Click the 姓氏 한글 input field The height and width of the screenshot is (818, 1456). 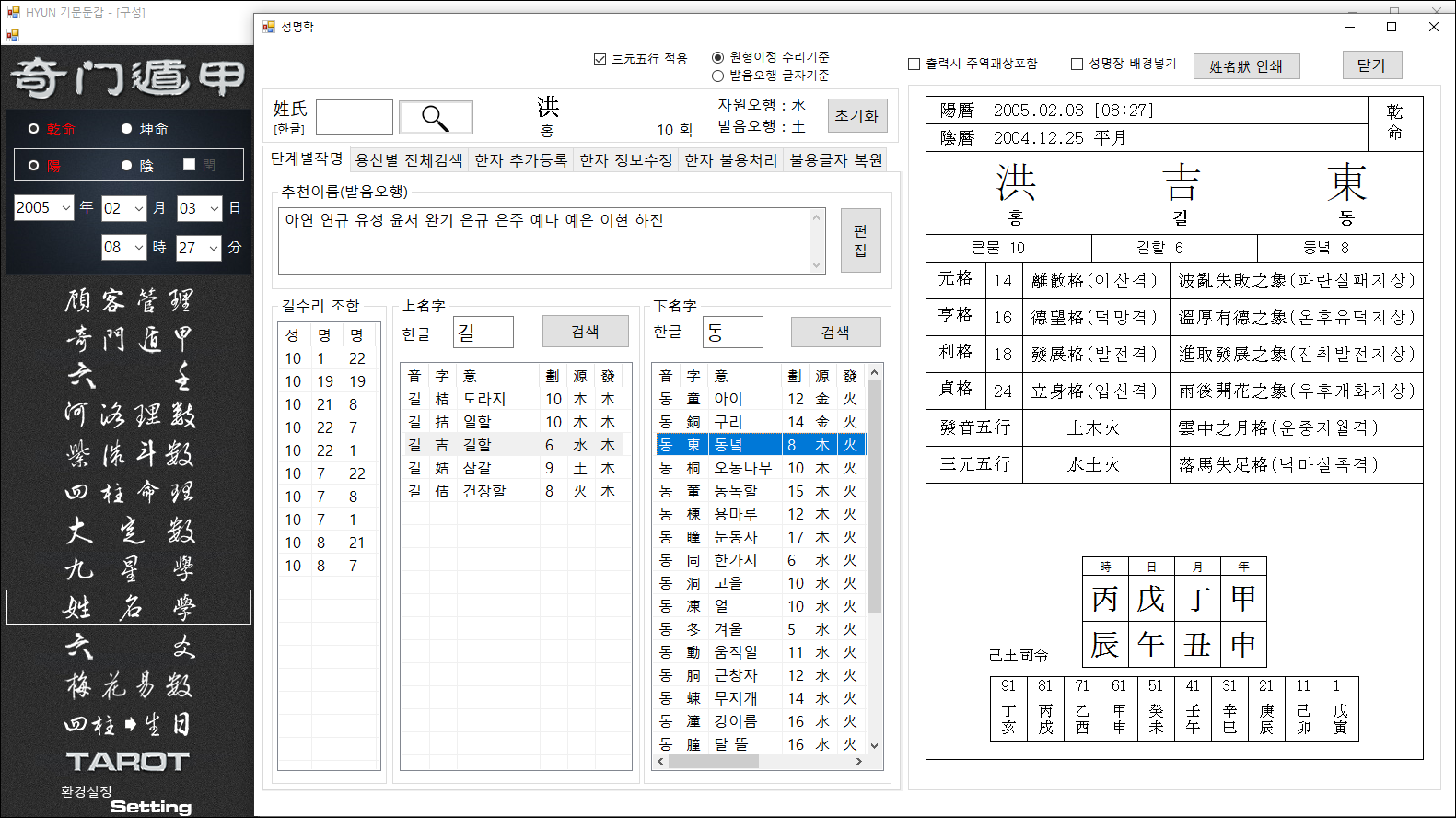(355, 118)
